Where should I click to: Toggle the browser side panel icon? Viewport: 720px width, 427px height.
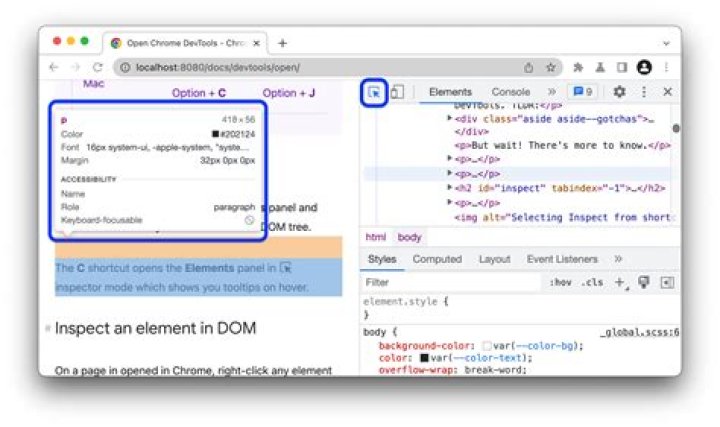pos(622,67)
